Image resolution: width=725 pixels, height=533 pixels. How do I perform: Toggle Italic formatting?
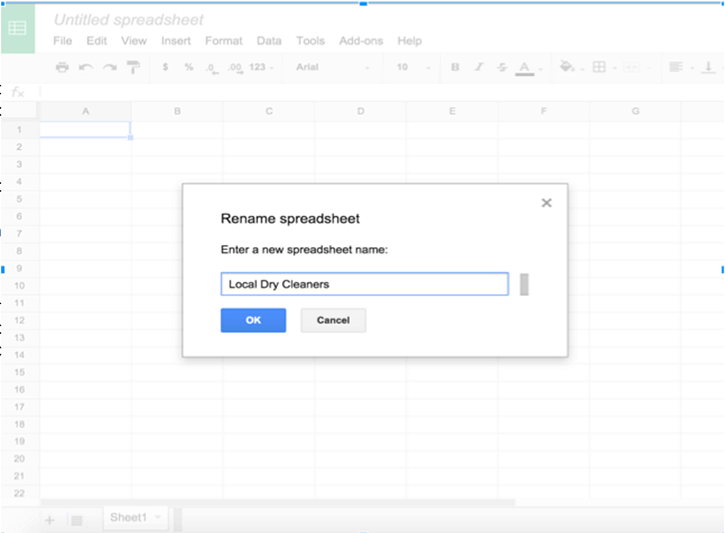(479, 67)
